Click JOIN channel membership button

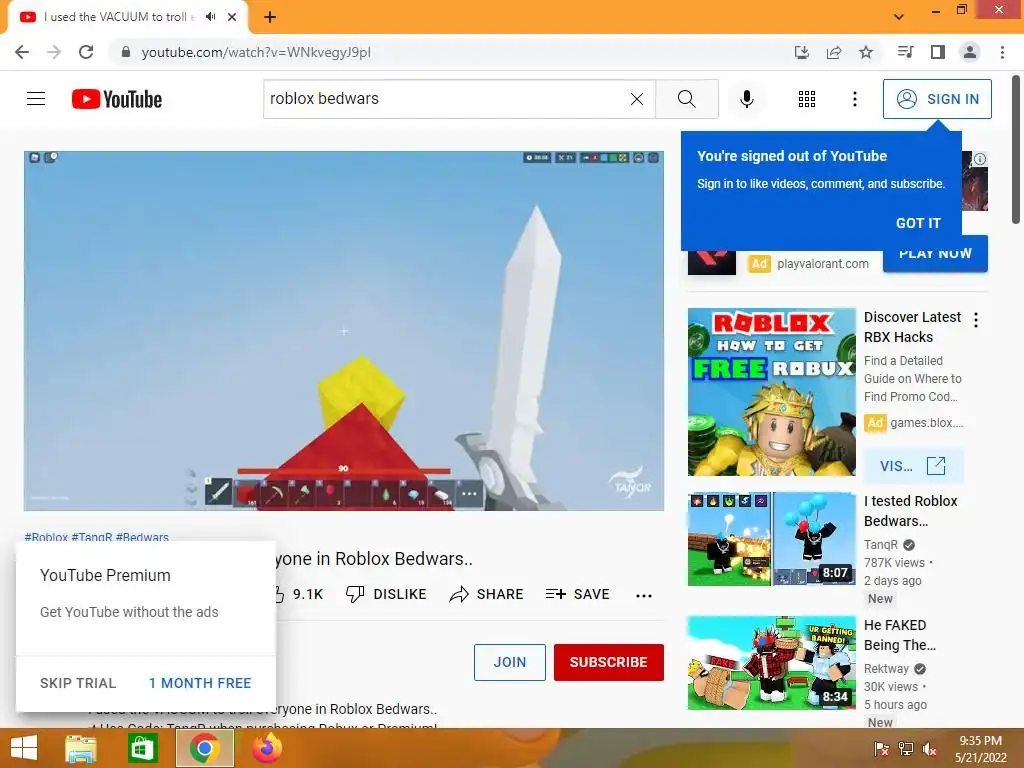510,662
